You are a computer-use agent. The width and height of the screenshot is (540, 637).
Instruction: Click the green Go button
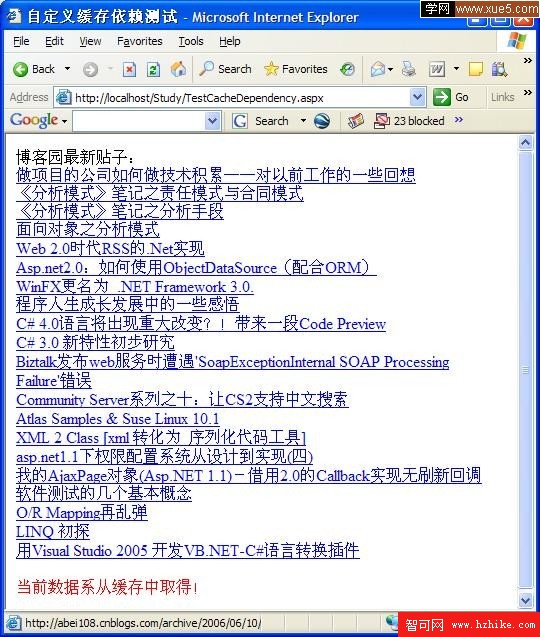click(x=451, y=98)
